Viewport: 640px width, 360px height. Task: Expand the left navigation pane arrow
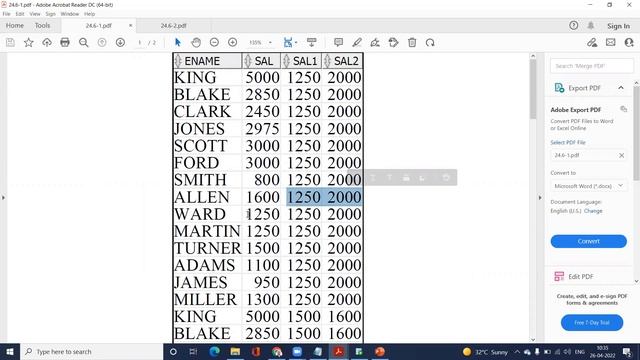(3, 198)
